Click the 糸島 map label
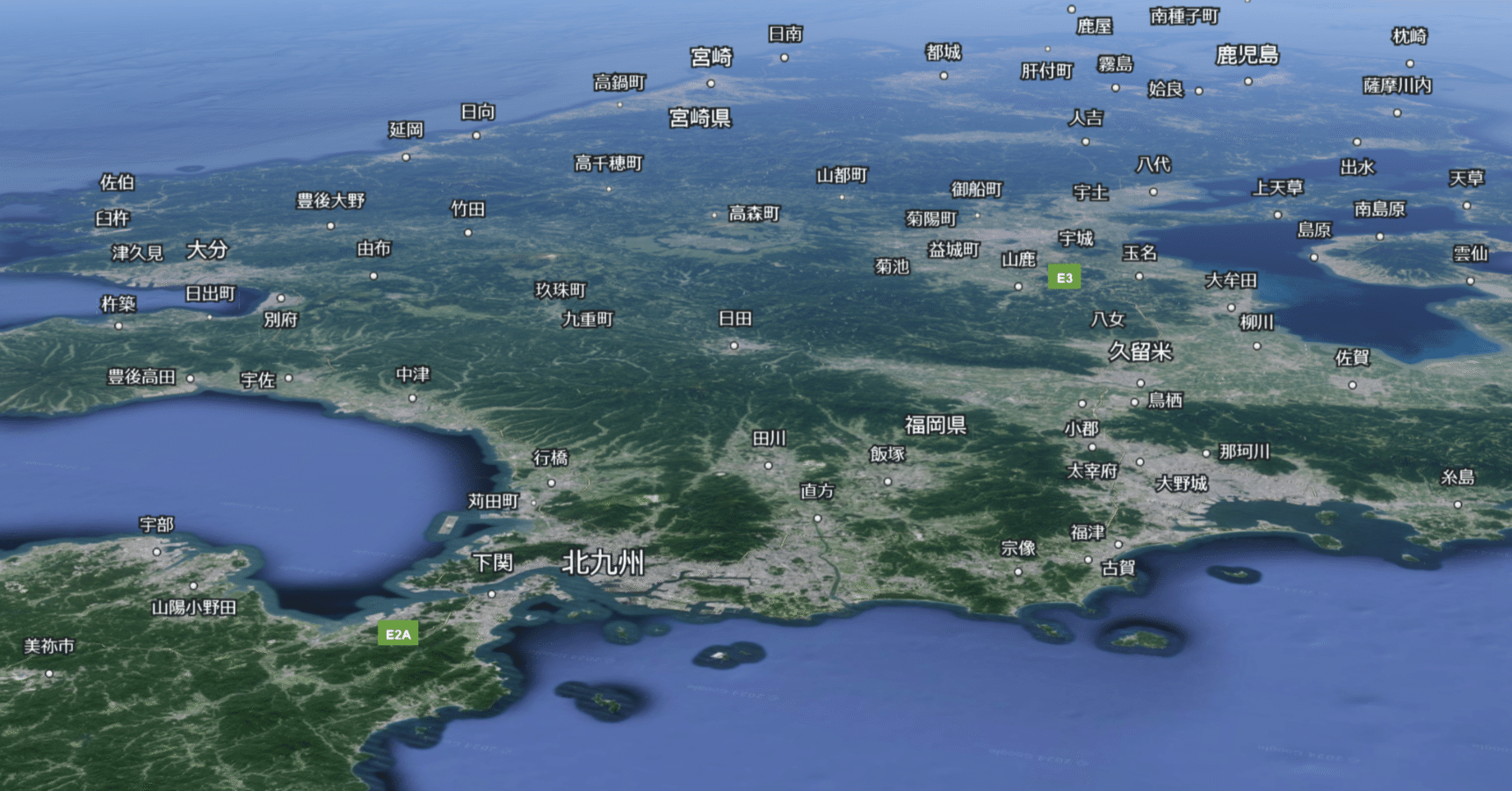The width and height of the screenshot is (1512, 791). pos(1458,477)
